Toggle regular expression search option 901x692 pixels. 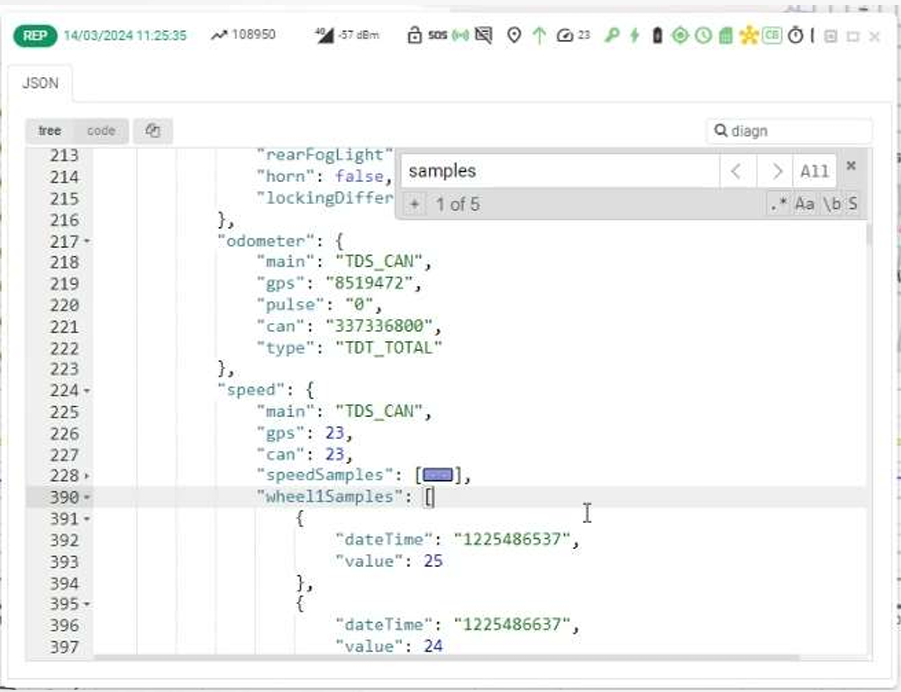pos(778,204)
